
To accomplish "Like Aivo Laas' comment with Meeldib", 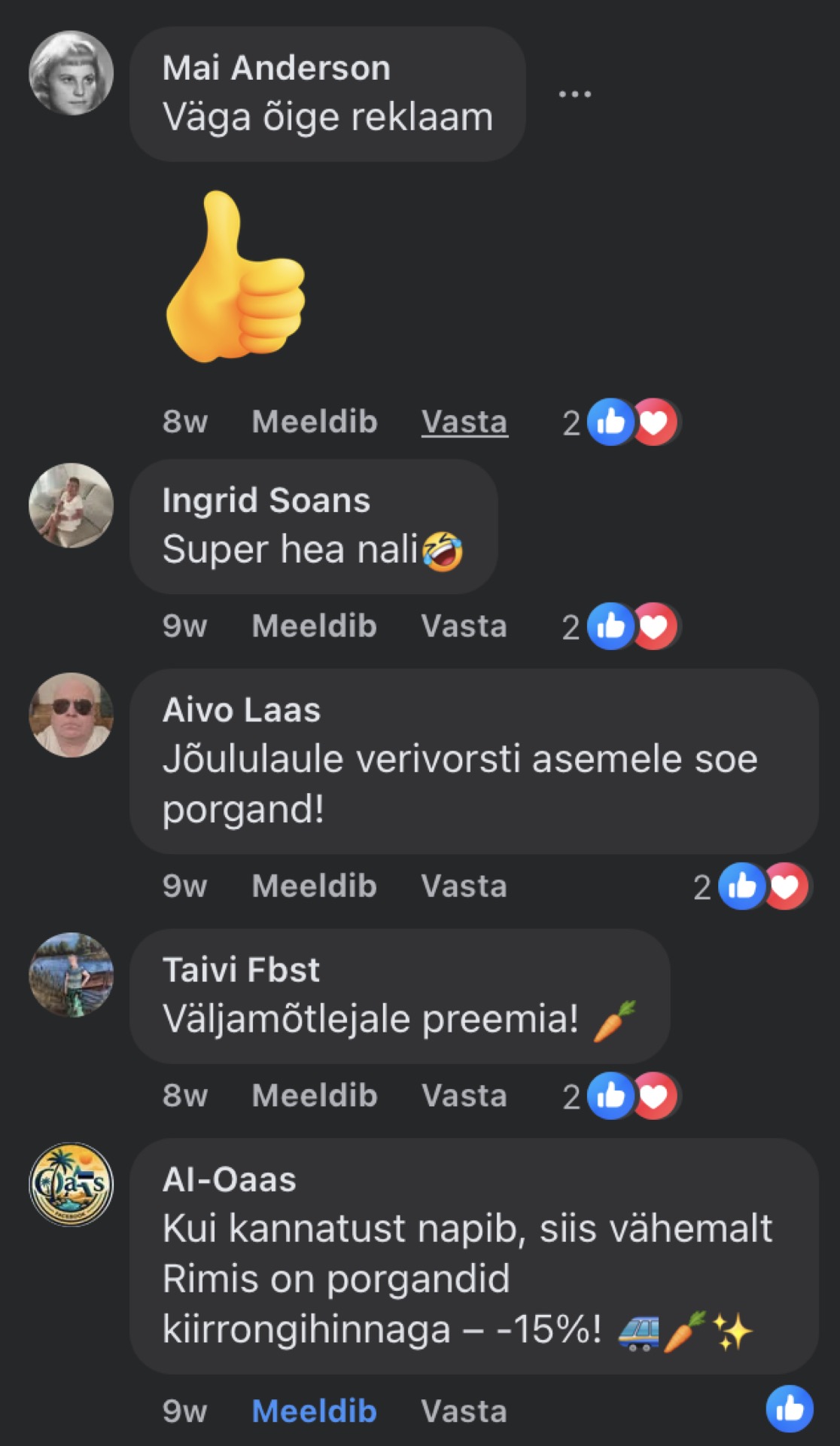I will pyautogui.click(x=315, y=886).
